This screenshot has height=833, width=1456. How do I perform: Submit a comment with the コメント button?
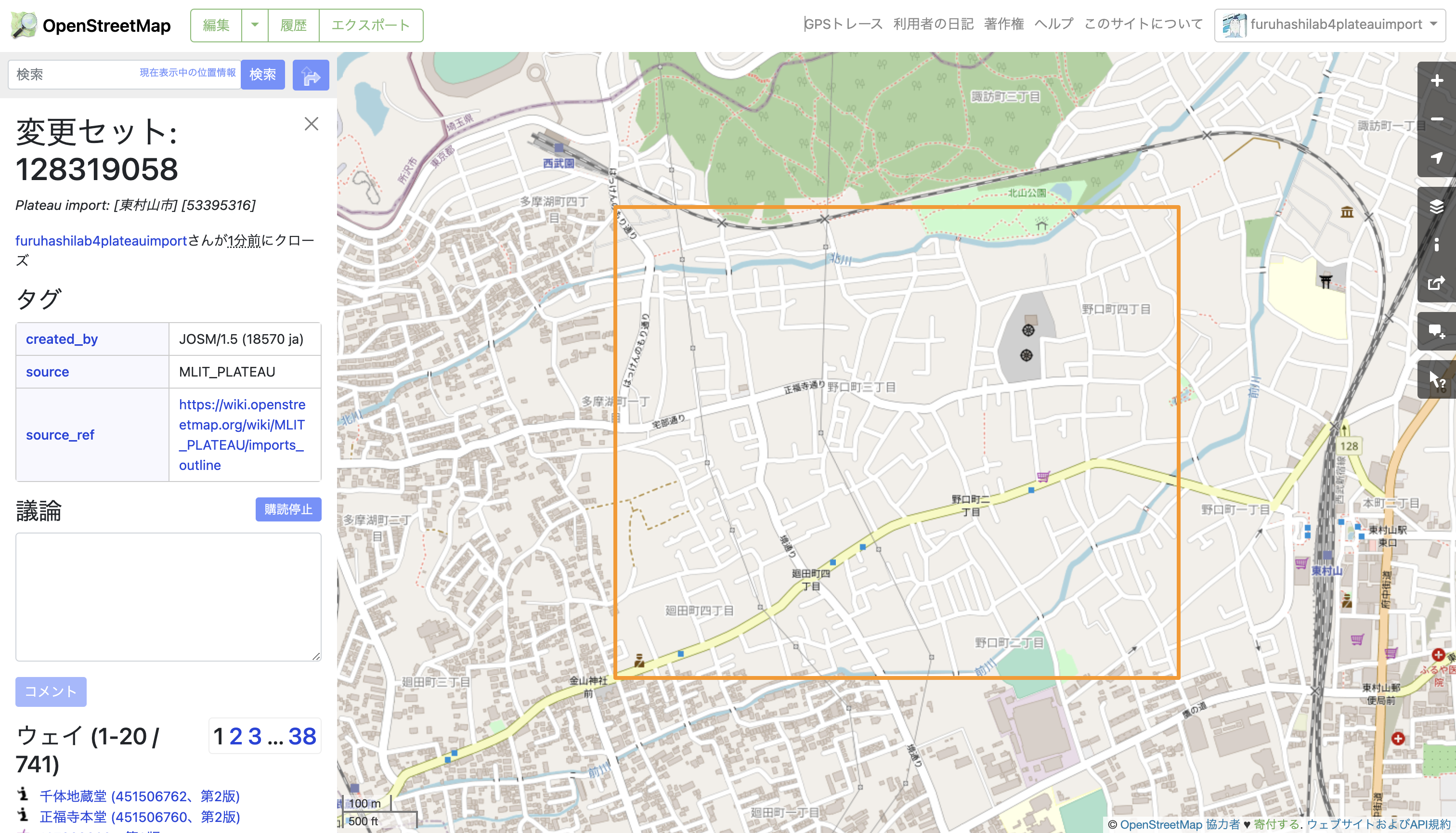(x=51, y=692)
